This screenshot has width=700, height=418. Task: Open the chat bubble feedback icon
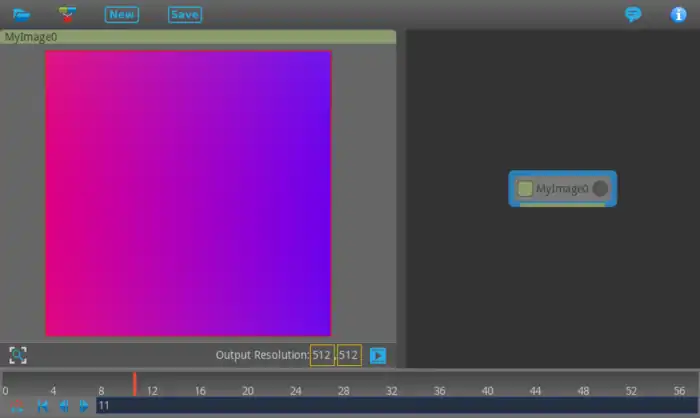(632, 14)
